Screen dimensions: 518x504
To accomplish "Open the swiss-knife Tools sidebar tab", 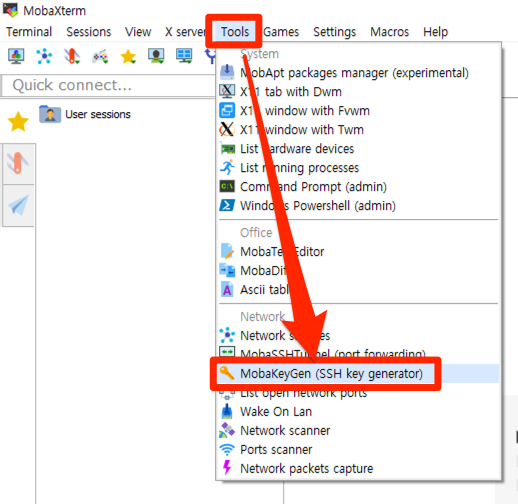I will click(x=18, y=164).
